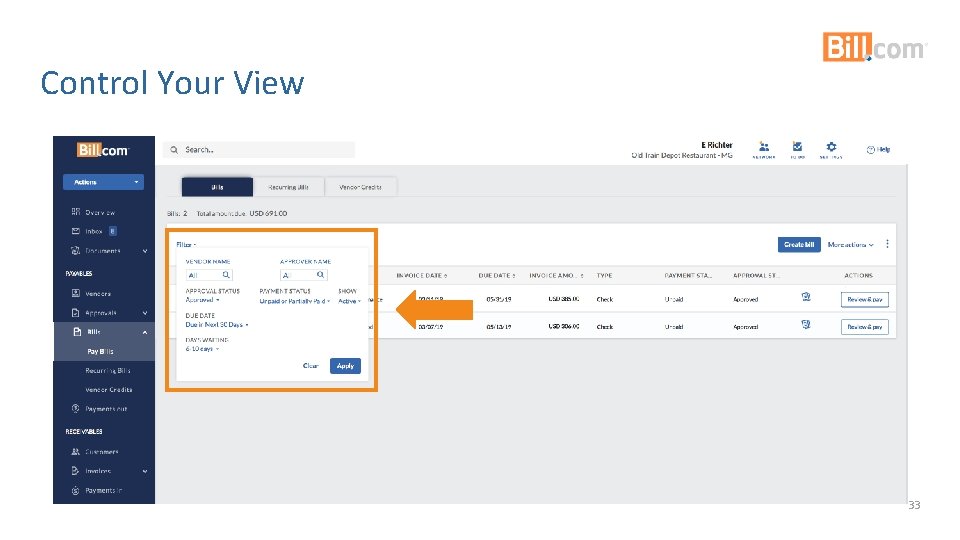Open the Network icon in the header
This screenshot has height=540, width=960.
pos(763,147)
